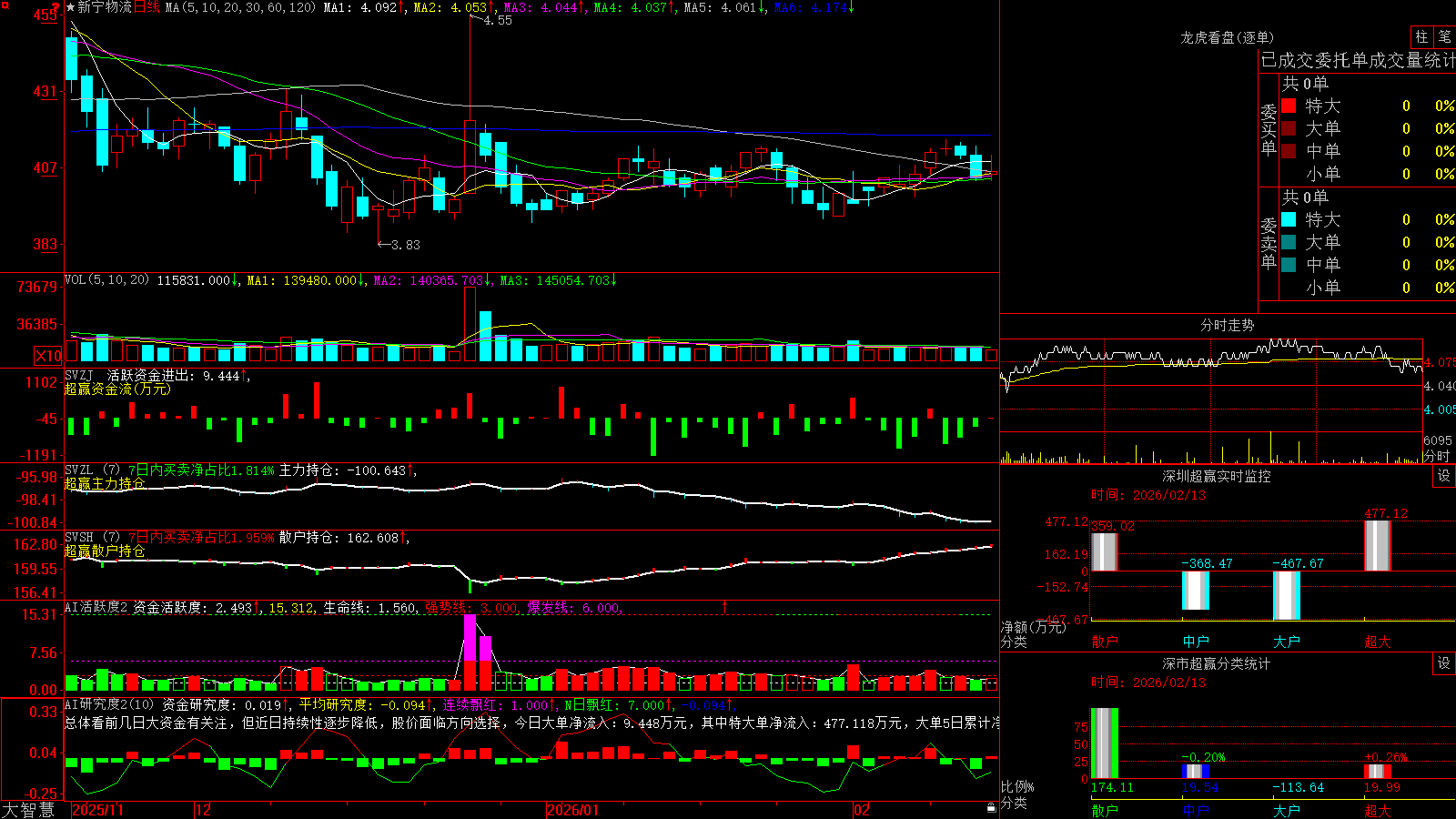Viewport: 1456px width, 819px height.
Task: Click the 分时走势 panel title
Action: pos(1227,325)
